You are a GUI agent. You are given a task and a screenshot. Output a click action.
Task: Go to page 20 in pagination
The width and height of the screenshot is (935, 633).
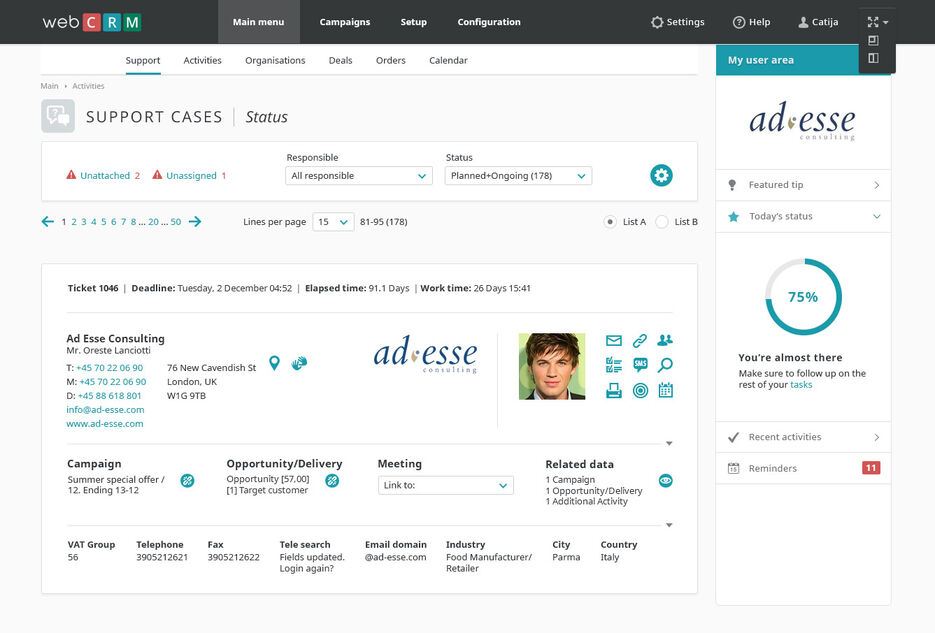point(153,222)
